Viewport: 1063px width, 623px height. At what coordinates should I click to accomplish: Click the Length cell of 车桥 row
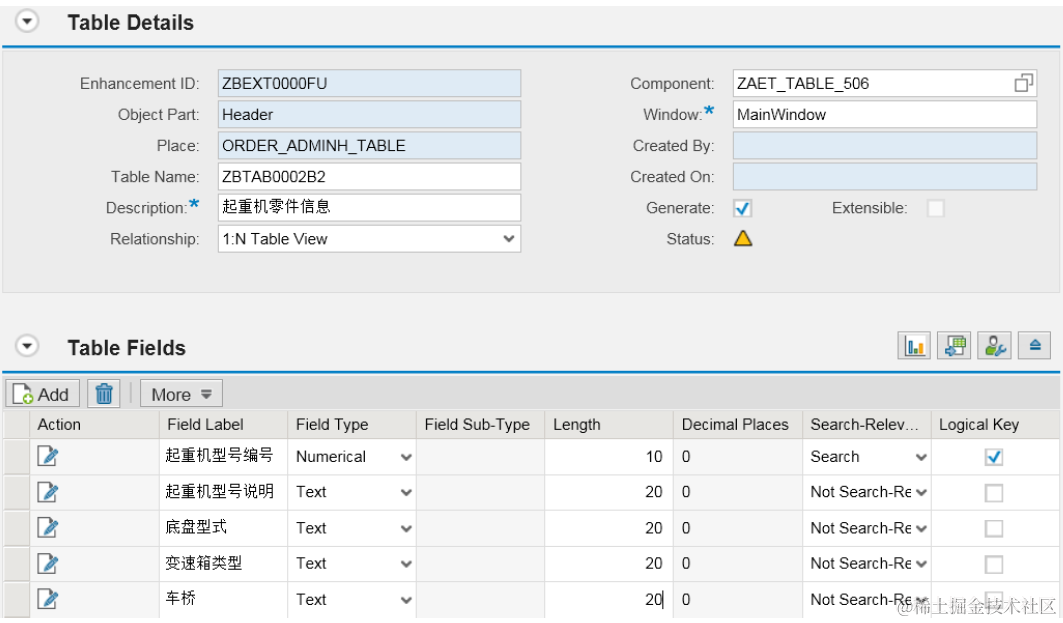tap(609, 599)
